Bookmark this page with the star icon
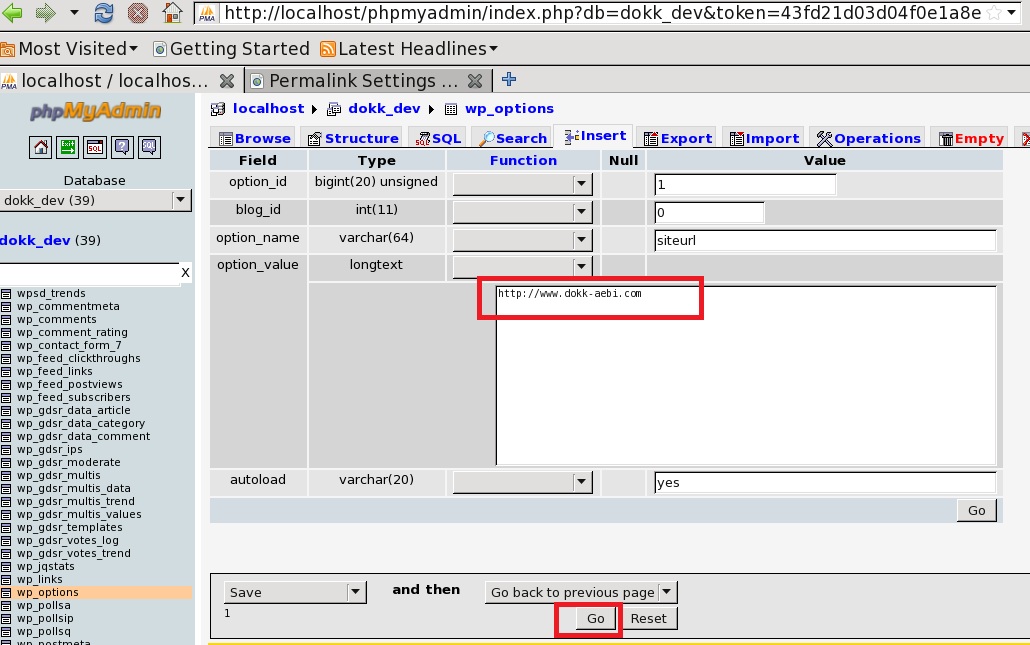The width and height of the screenshot is (1030, 645). (994, 14)
